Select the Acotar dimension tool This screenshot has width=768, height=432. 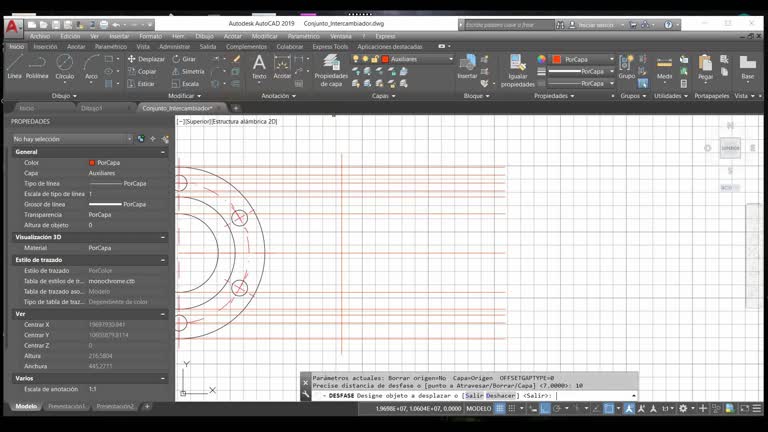pos(282,67)
